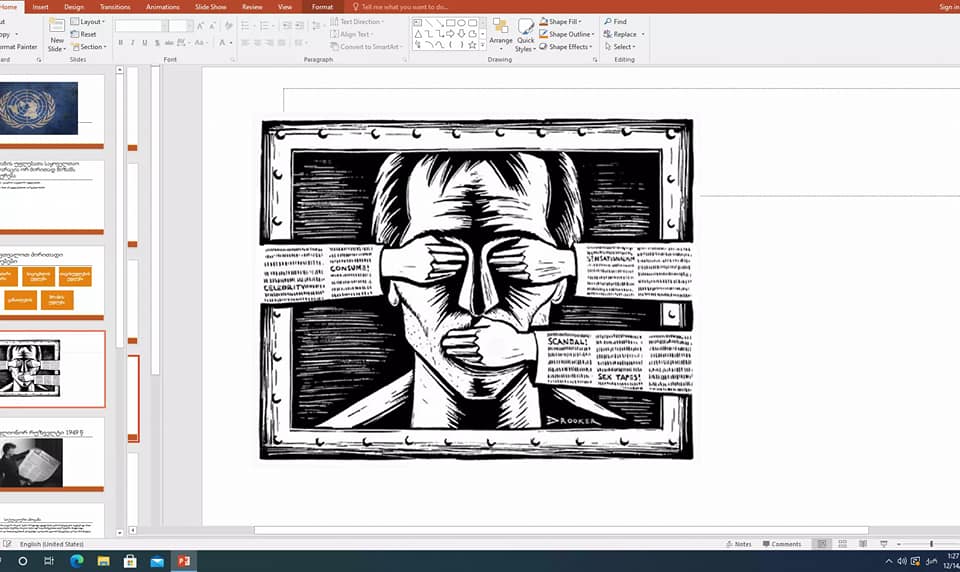Screen dimensions: 960x572
Task: Open the Shape Outline color menu
Action: [567, 34]
